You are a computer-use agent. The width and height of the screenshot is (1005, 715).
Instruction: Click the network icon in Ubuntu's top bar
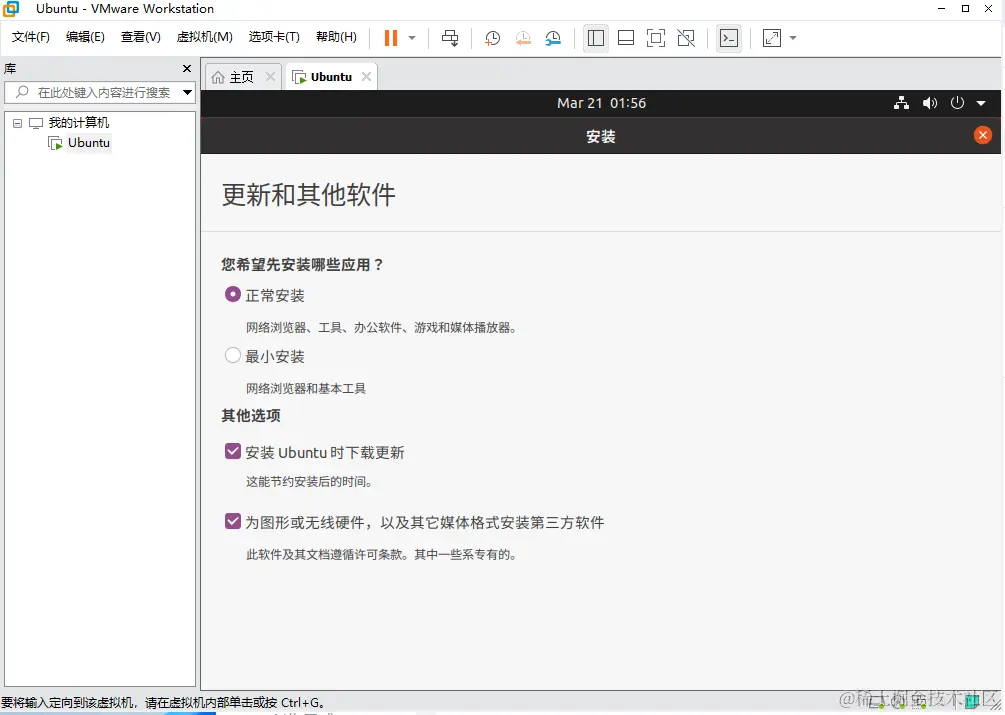tap(901, 103)
